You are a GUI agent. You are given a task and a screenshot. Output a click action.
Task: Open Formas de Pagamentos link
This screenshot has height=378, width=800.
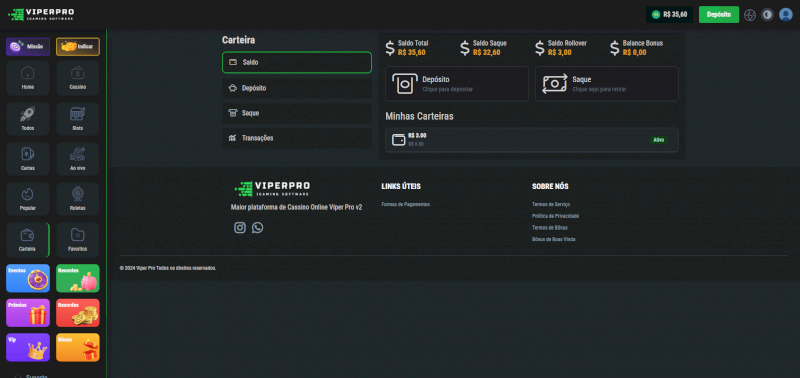click(x=406, y=204)
